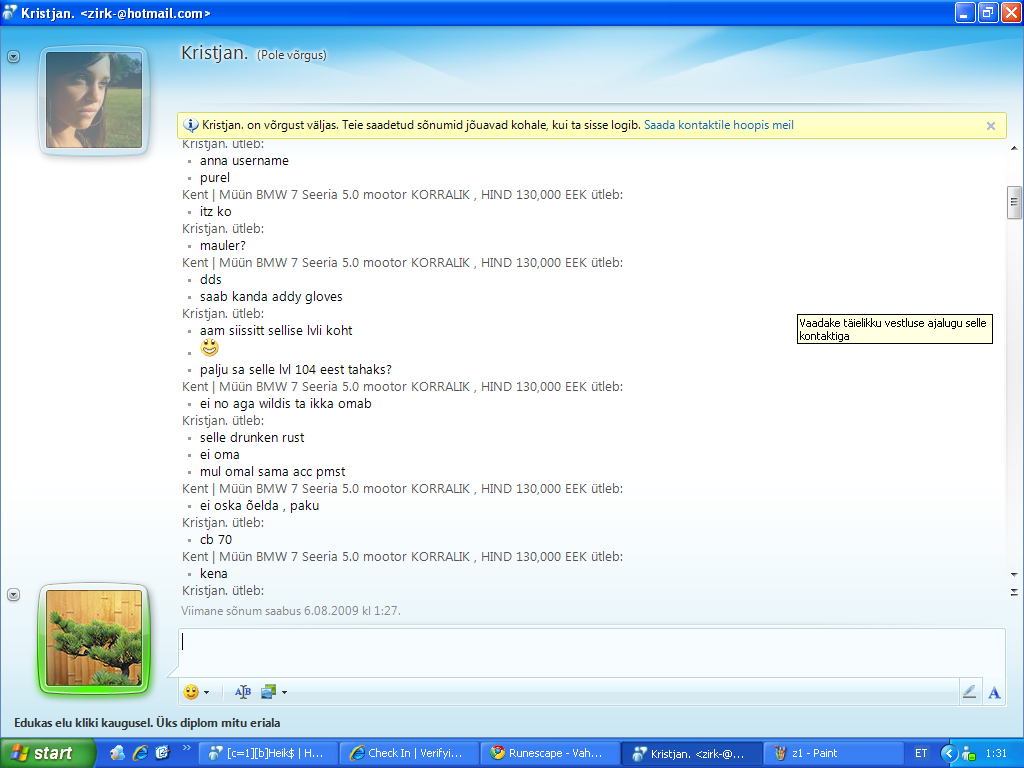
Task: Dismiss the yellow offline notification bar
Action: click(x=991, y=126)
